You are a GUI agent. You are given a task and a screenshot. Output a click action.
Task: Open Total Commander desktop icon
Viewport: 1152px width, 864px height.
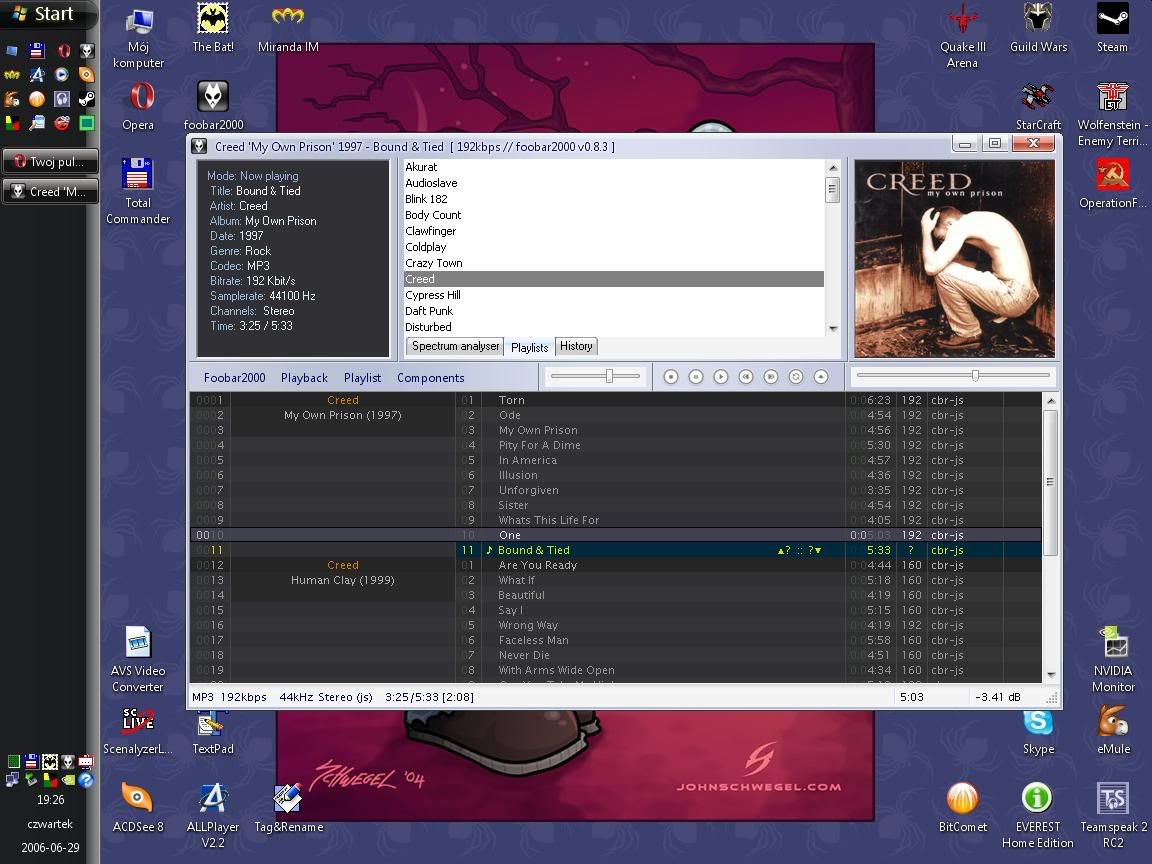coord(138,191)
